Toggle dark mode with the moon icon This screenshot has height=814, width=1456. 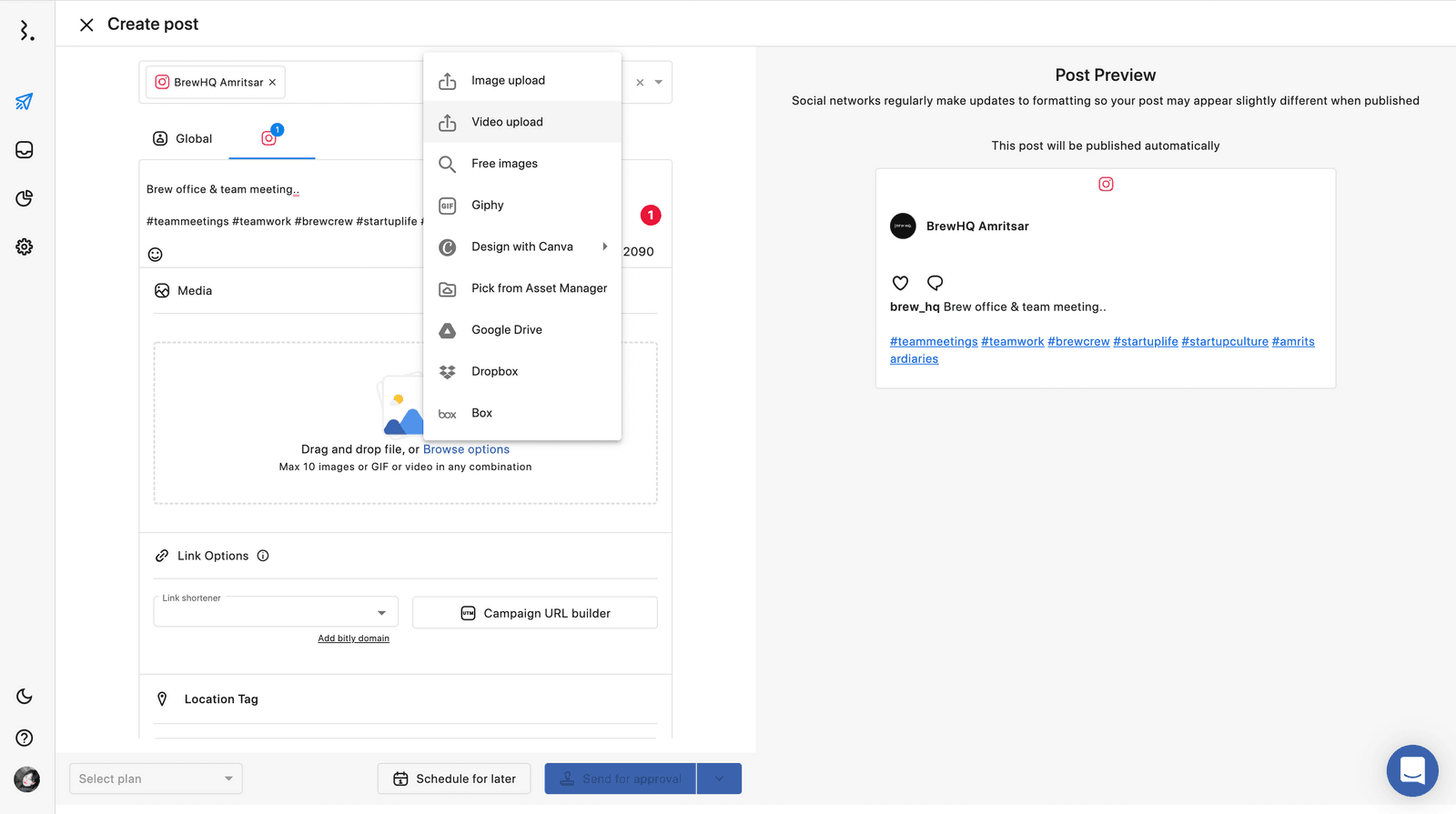coord(25,697)
